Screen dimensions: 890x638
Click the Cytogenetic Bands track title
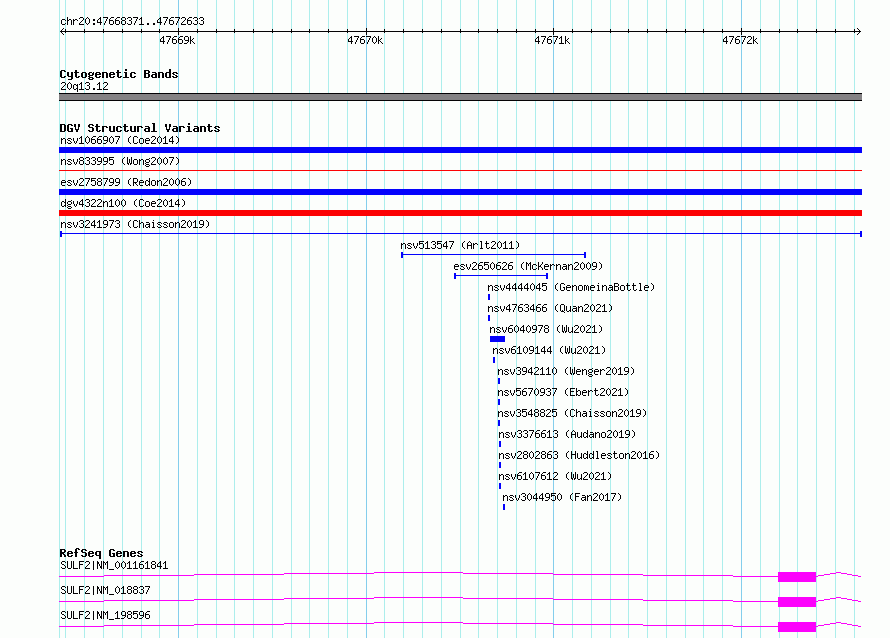[x=119, y=74]
